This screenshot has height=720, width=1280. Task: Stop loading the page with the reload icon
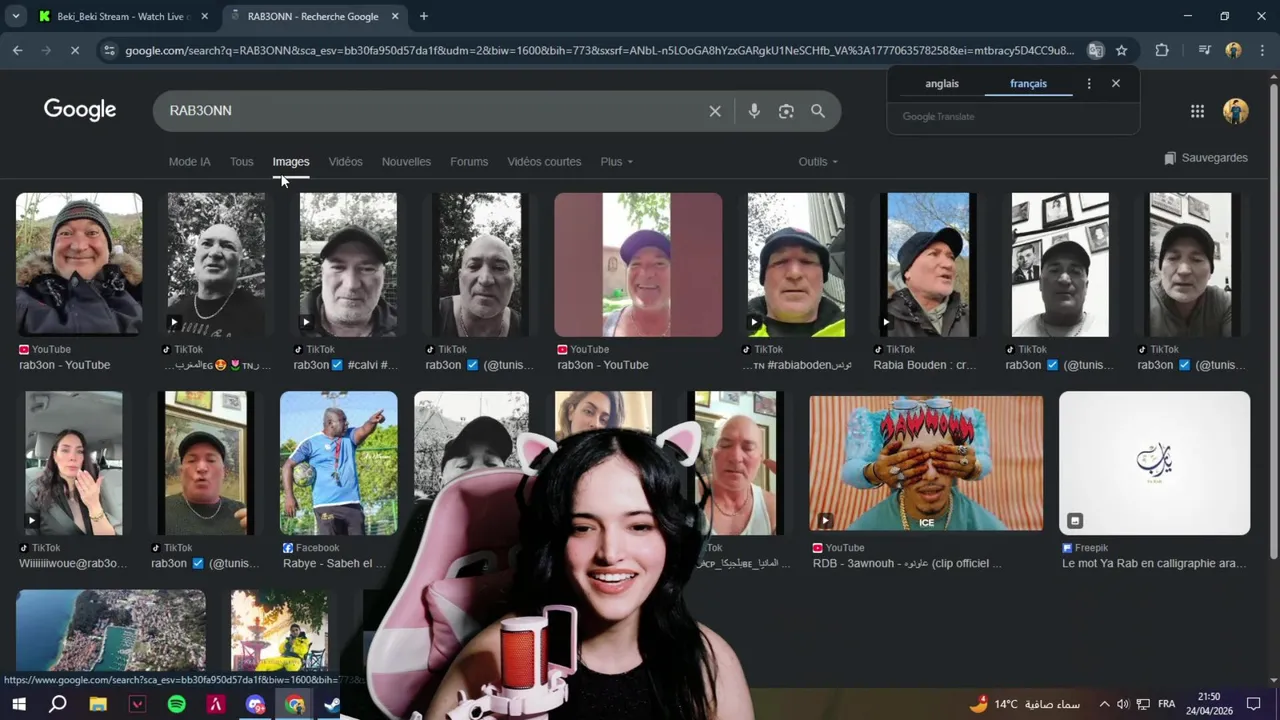pyautogui.click(x=76, y=50)
